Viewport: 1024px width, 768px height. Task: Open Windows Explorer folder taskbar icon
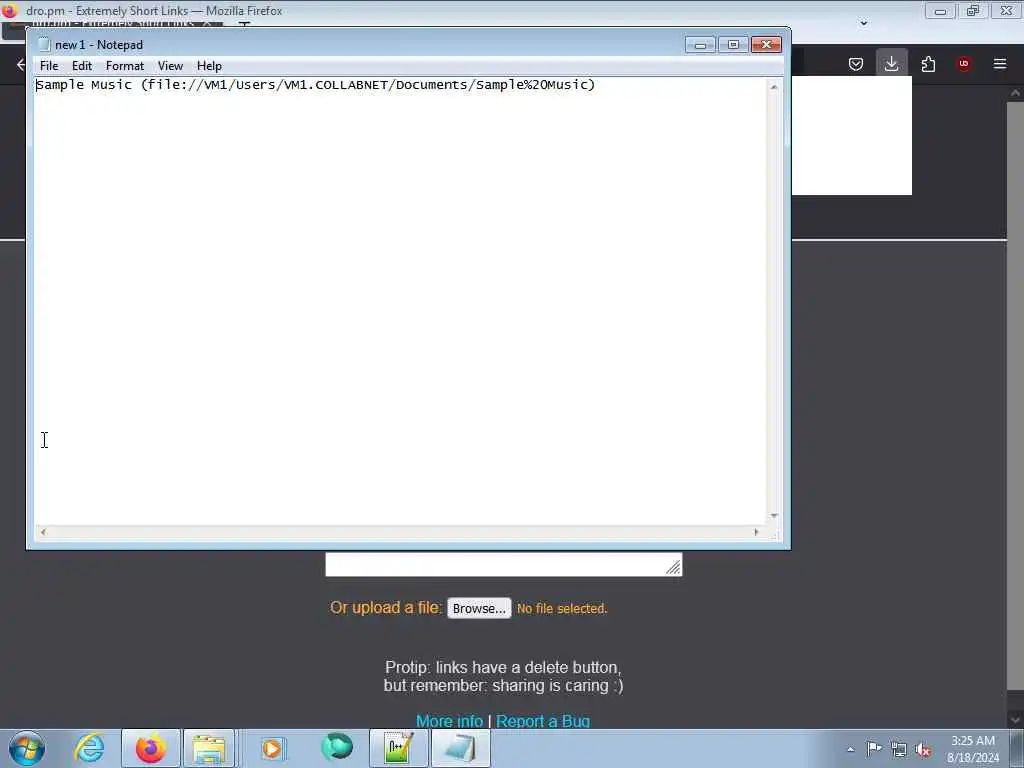[x=209, y=748]
